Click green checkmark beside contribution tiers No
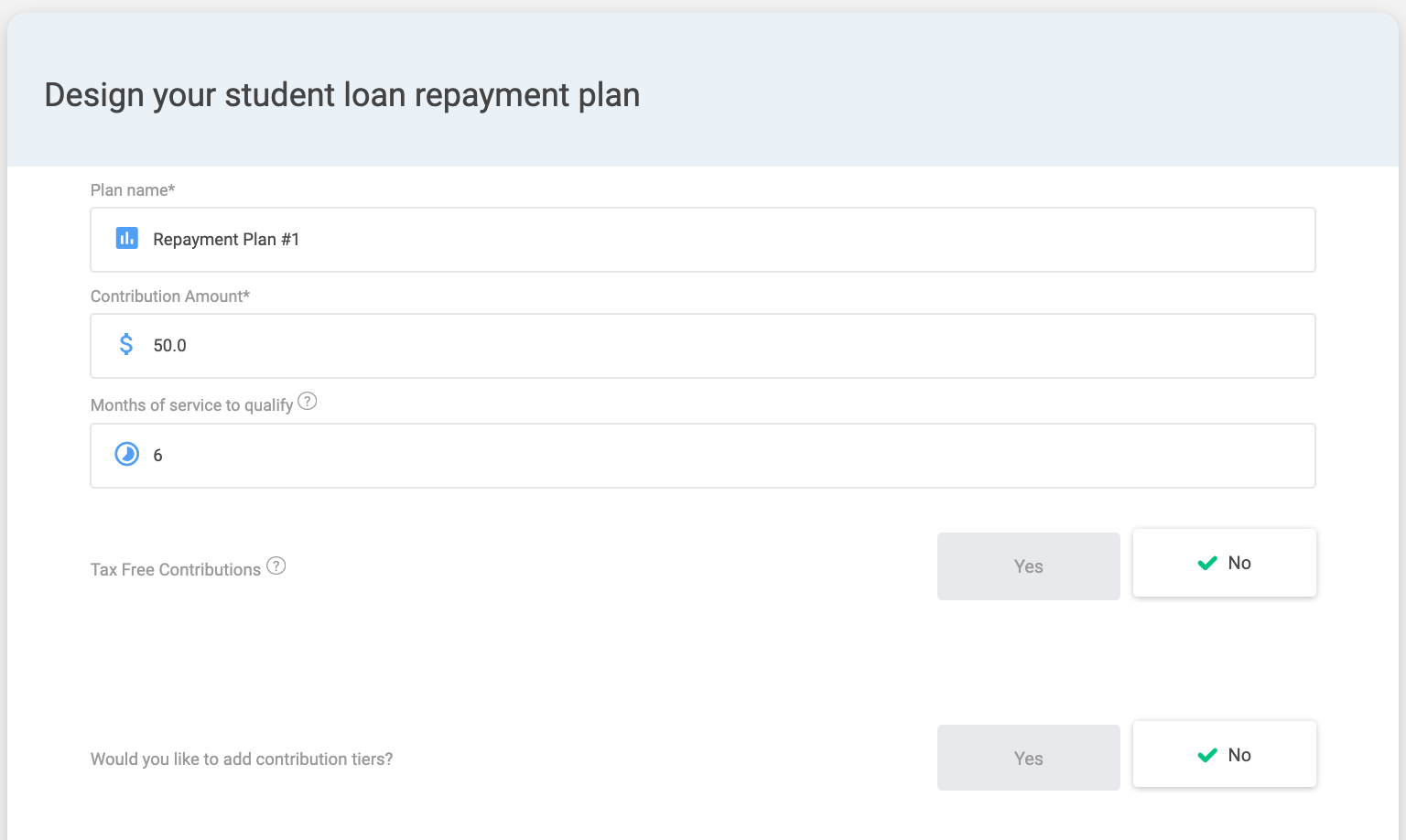Viewport: 1406px width, 840px height. pyautogui.click(x=1207, y=756)
